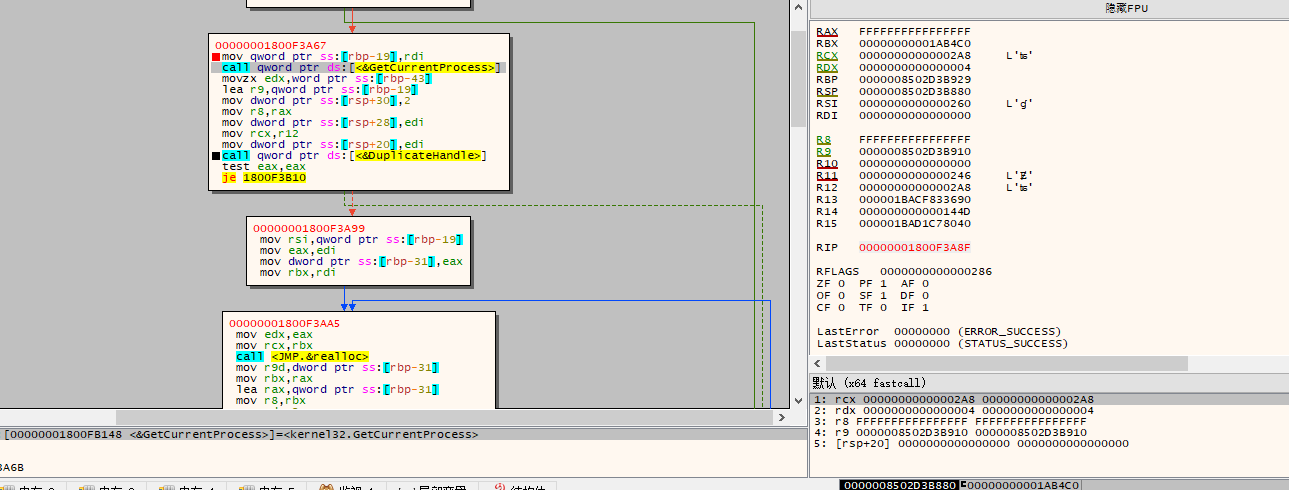Click the RDX register name
Screen dimensions: 1289x490
(827, 68)
